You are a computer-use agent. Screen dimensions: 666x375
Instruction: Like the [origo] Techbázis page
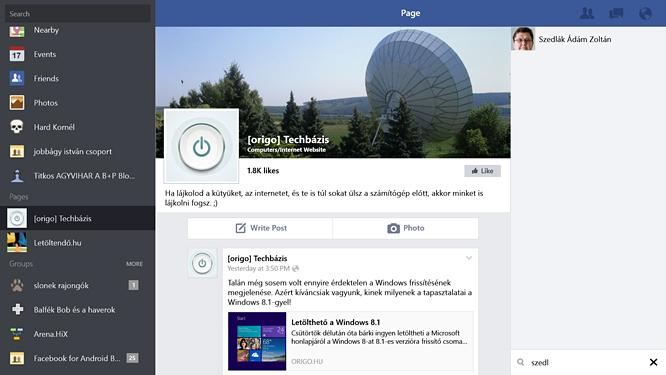coord(482,171)
